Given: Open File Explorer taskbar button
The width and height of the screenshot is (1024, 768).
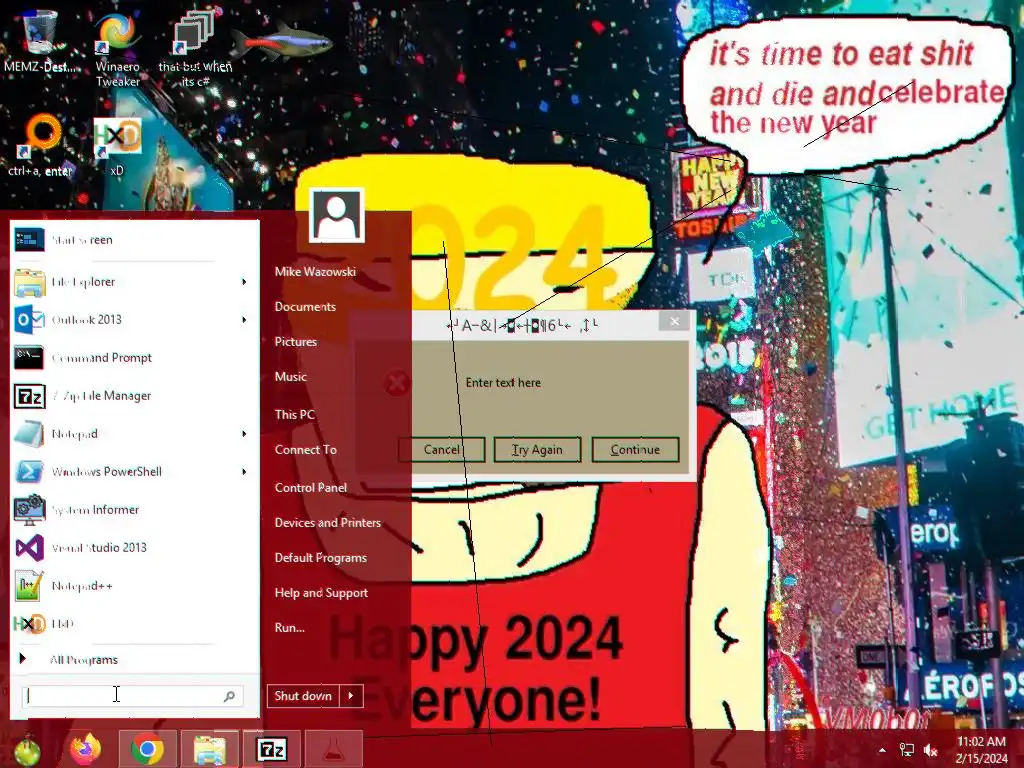Looking at the screenshot, I should 209,749.
